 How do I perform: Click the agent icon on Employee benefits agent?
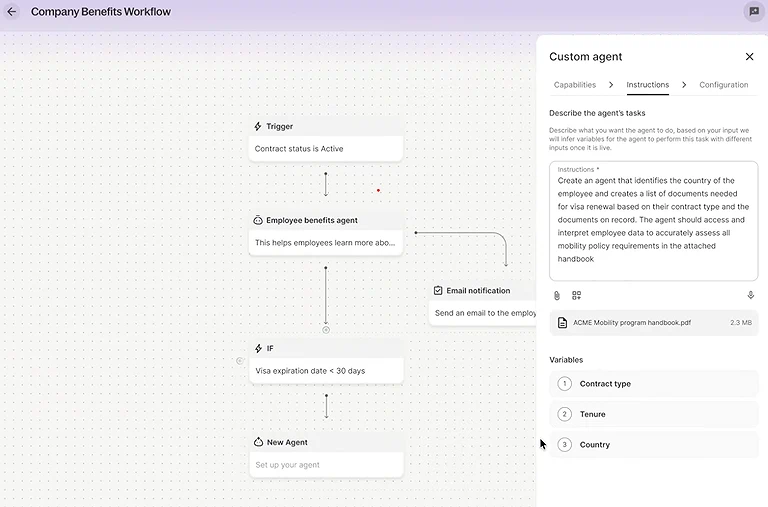click(258, 220)
